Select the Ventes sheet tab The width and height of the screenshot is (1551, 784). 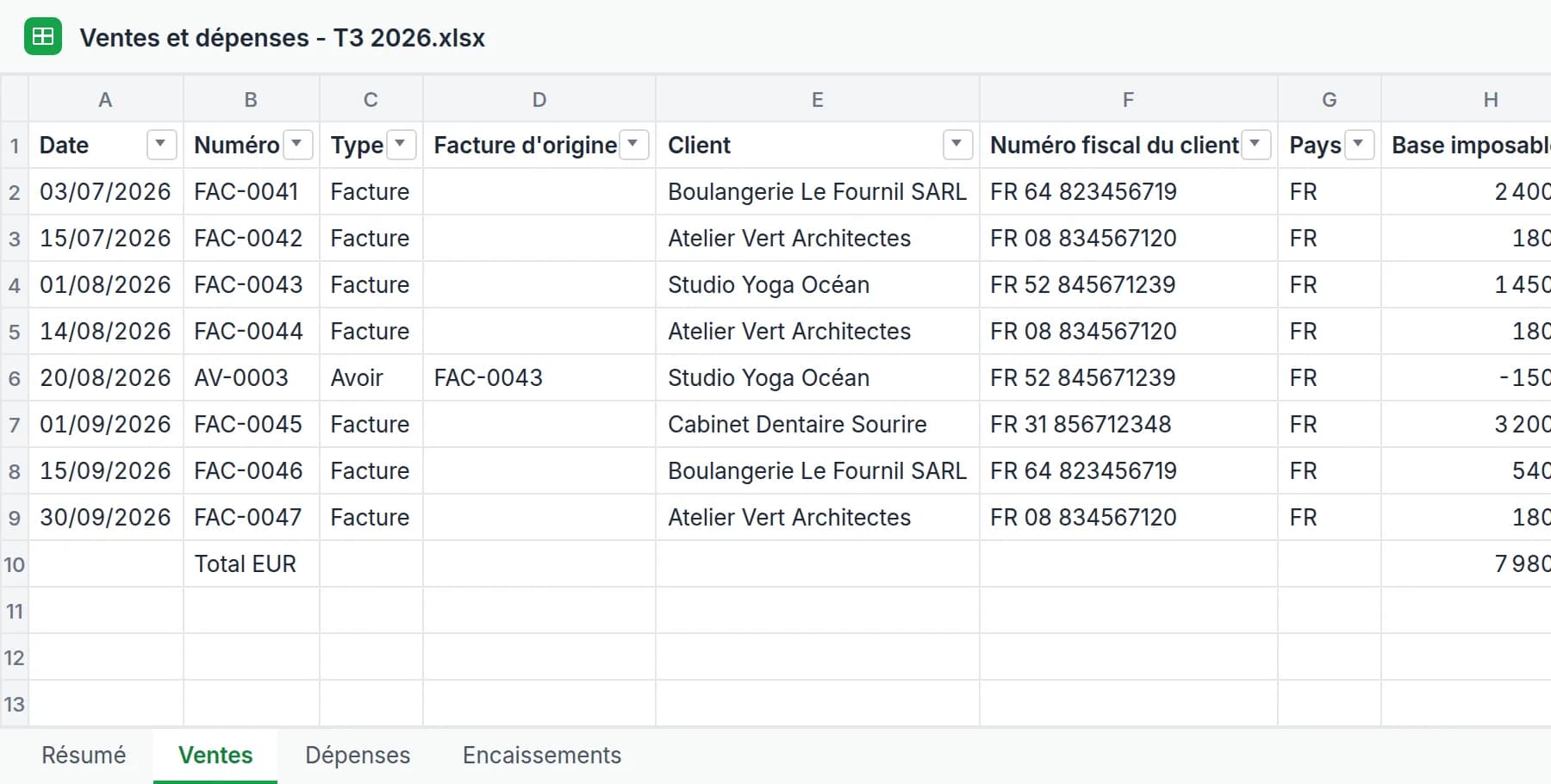coord(215,756)
